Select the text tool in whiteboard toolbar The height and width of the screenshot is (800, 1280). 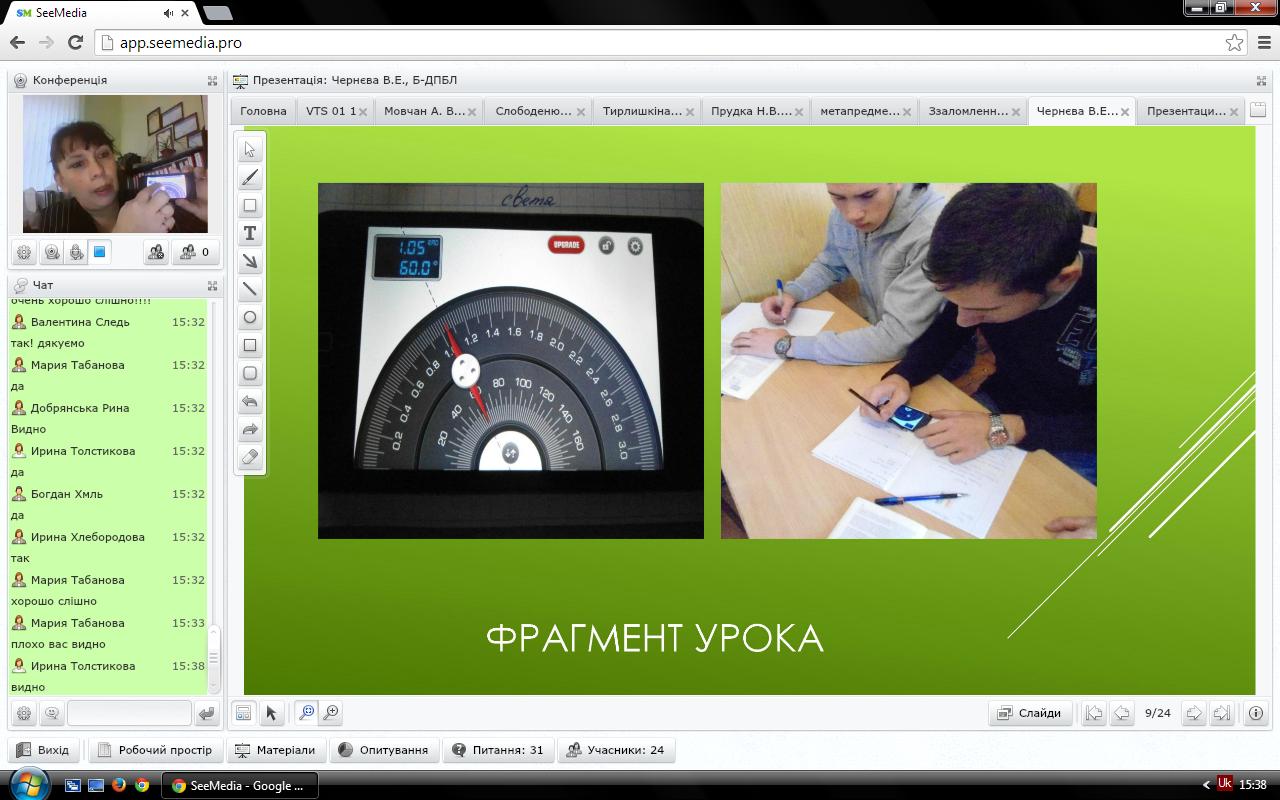pos(250,234)
